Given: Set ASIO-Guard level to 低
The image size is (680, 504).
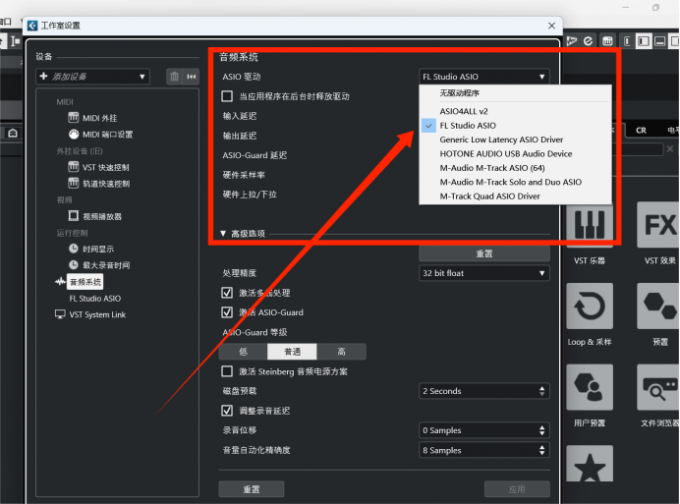Looking at the screenshot, I should [243, 352].
